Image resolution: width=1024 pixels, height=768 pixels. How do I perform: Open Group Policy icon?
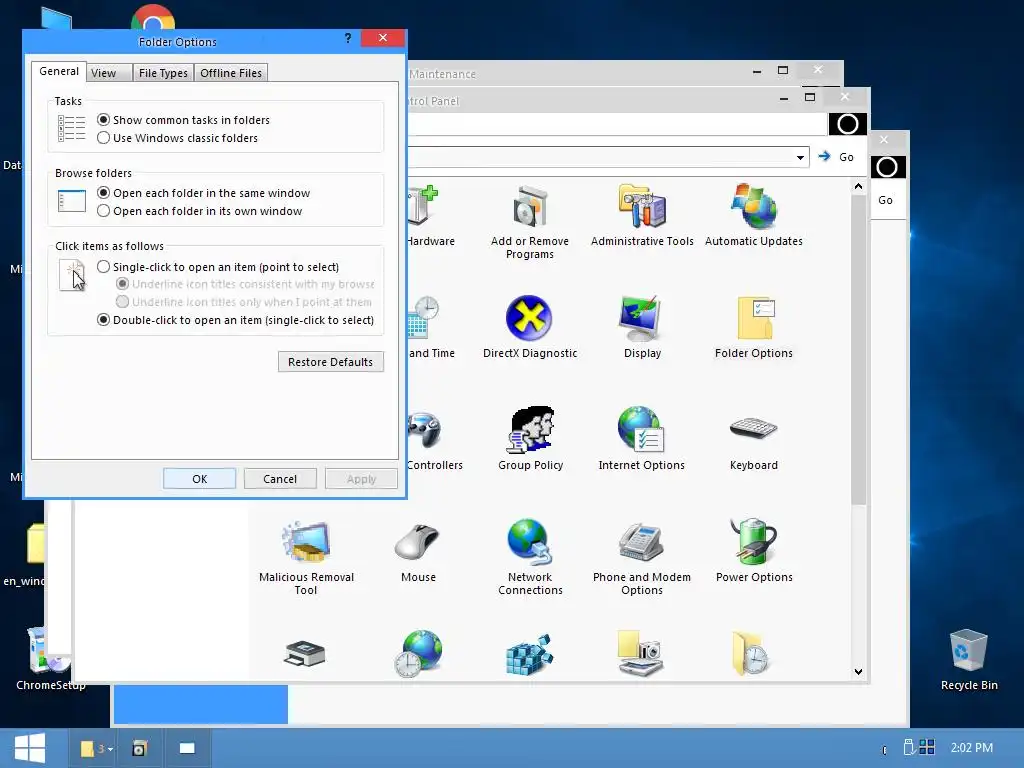tap(530, 439)
